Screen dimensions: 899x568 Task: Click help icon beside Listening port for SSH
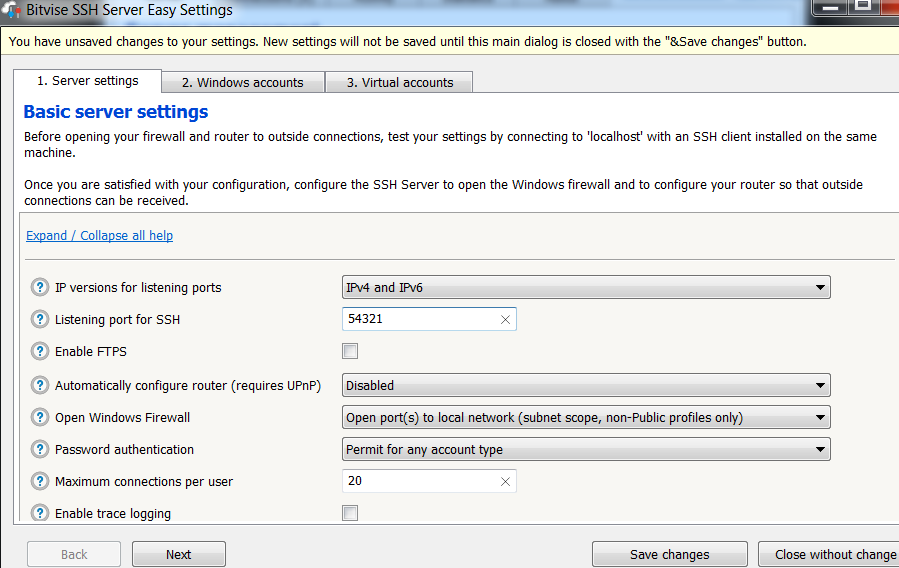(x=40, y=320)
